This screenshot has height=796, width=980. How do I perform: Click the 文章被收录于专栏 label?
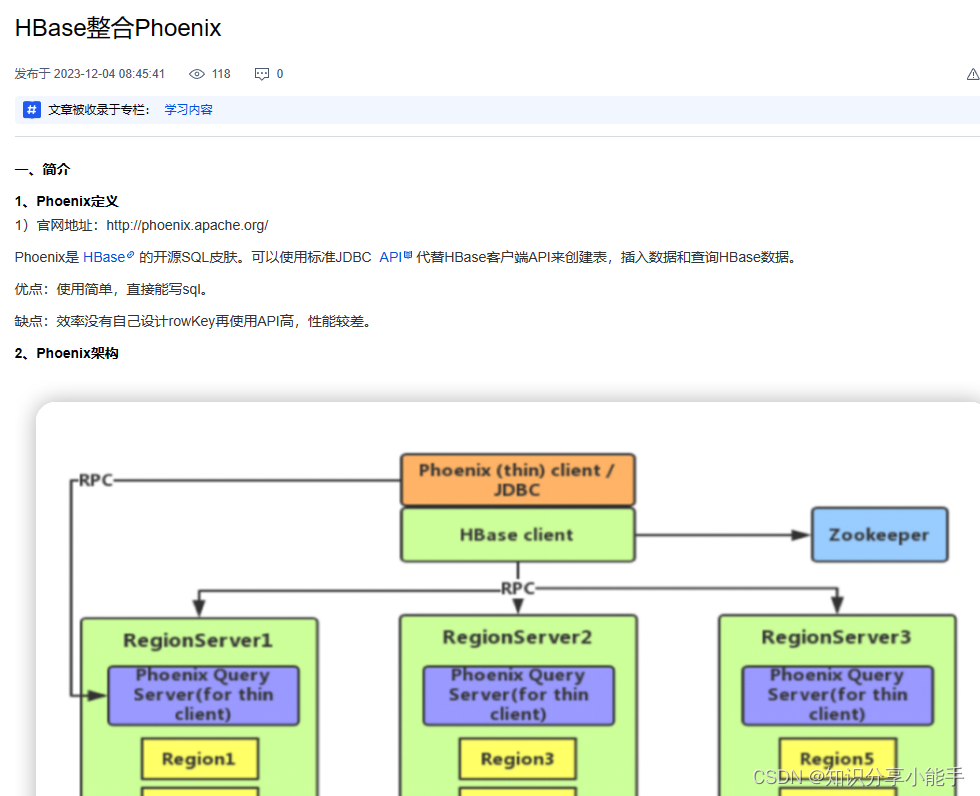tap(99, 110)
